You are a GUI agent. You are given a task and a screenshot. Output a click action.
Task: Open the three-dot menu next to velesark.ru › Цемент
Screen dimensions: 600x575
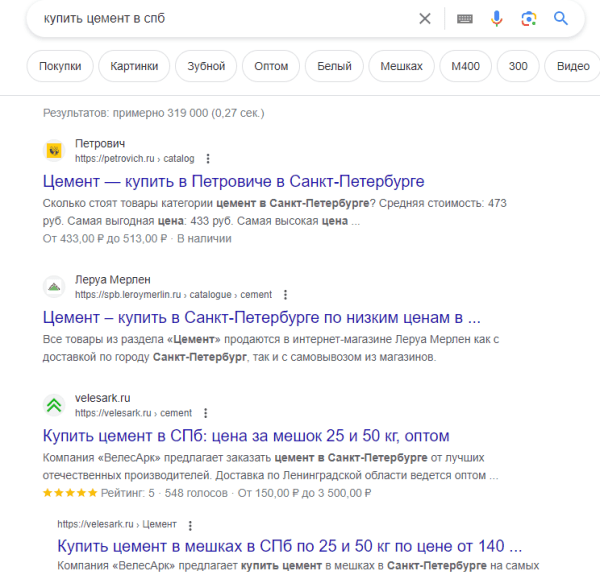pos(190,525)
